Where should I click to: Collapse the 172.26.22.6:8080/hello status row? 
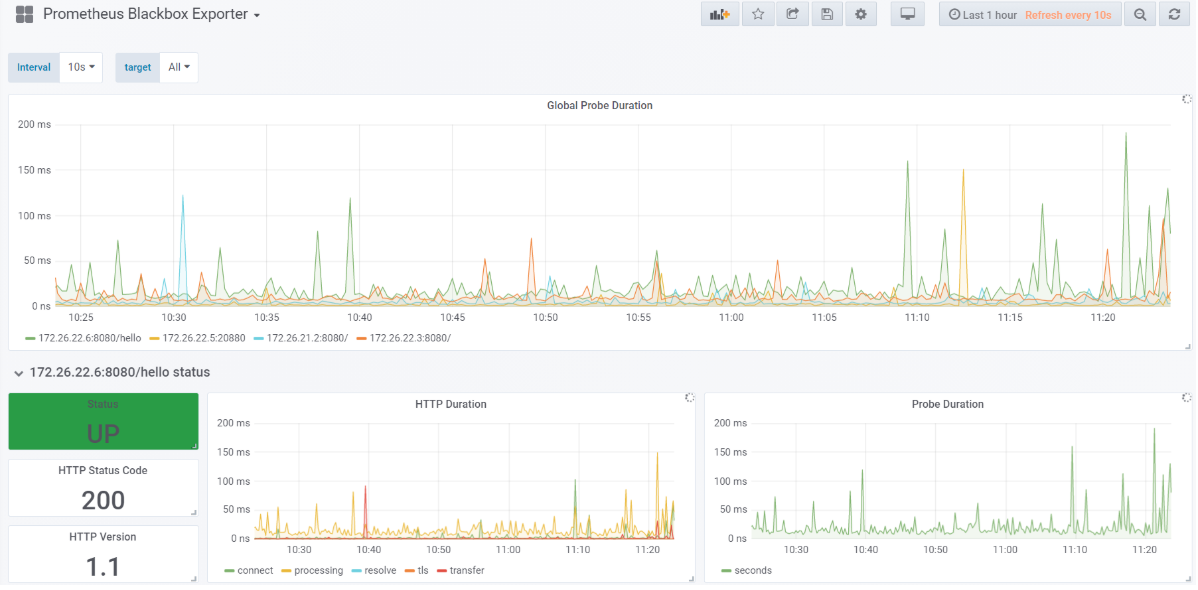[x=112, y=372]
